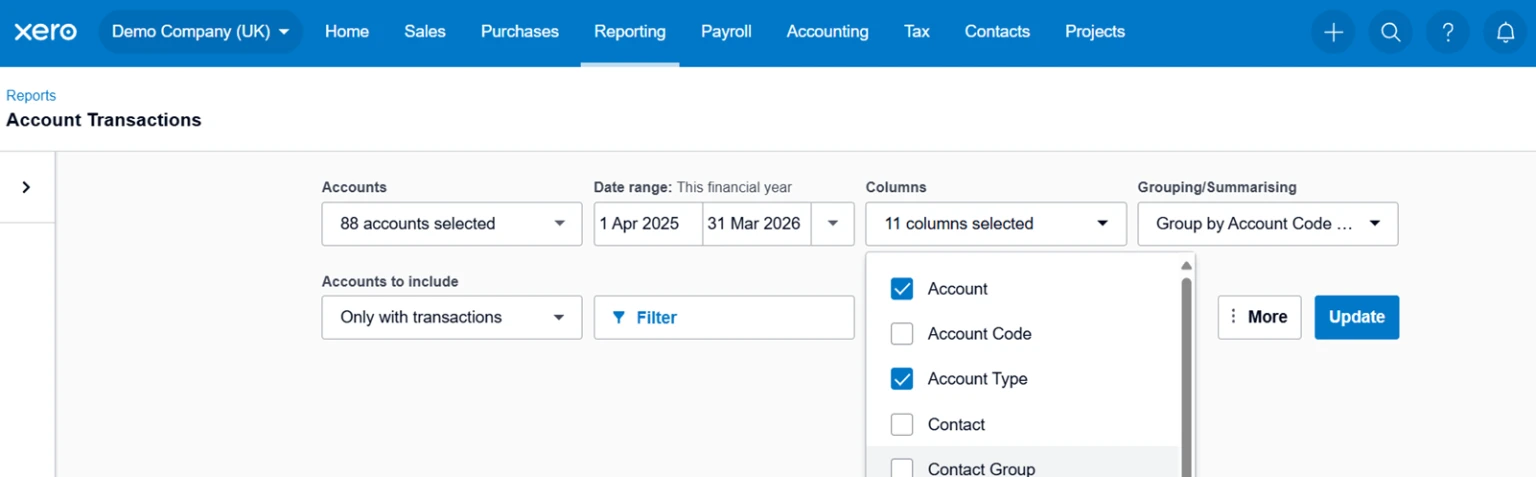Open the Payroll menu

[726, 32]
